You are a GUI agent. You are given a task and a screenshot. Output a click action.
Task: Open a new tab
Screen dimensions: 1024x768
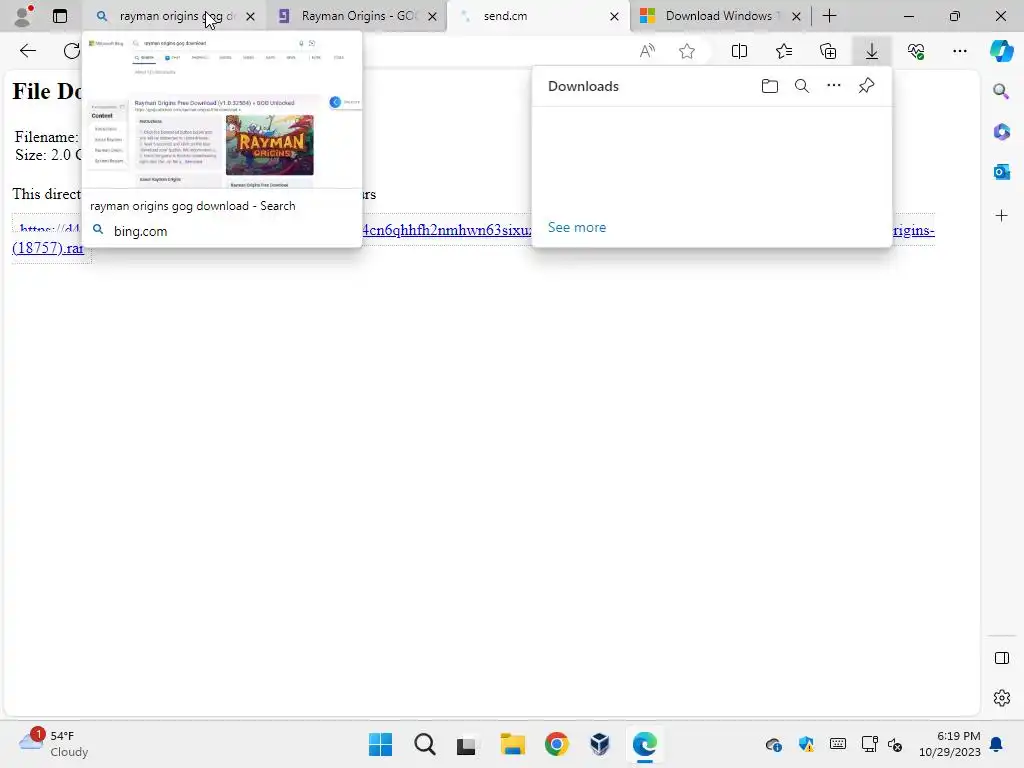pyautogui.click(x=829, y=16)
